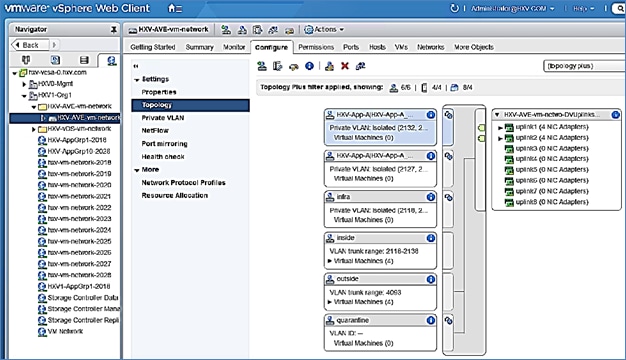626x360 pixels.
Task: Open the topology plus filter dropdown
Action: coord(584,66)
